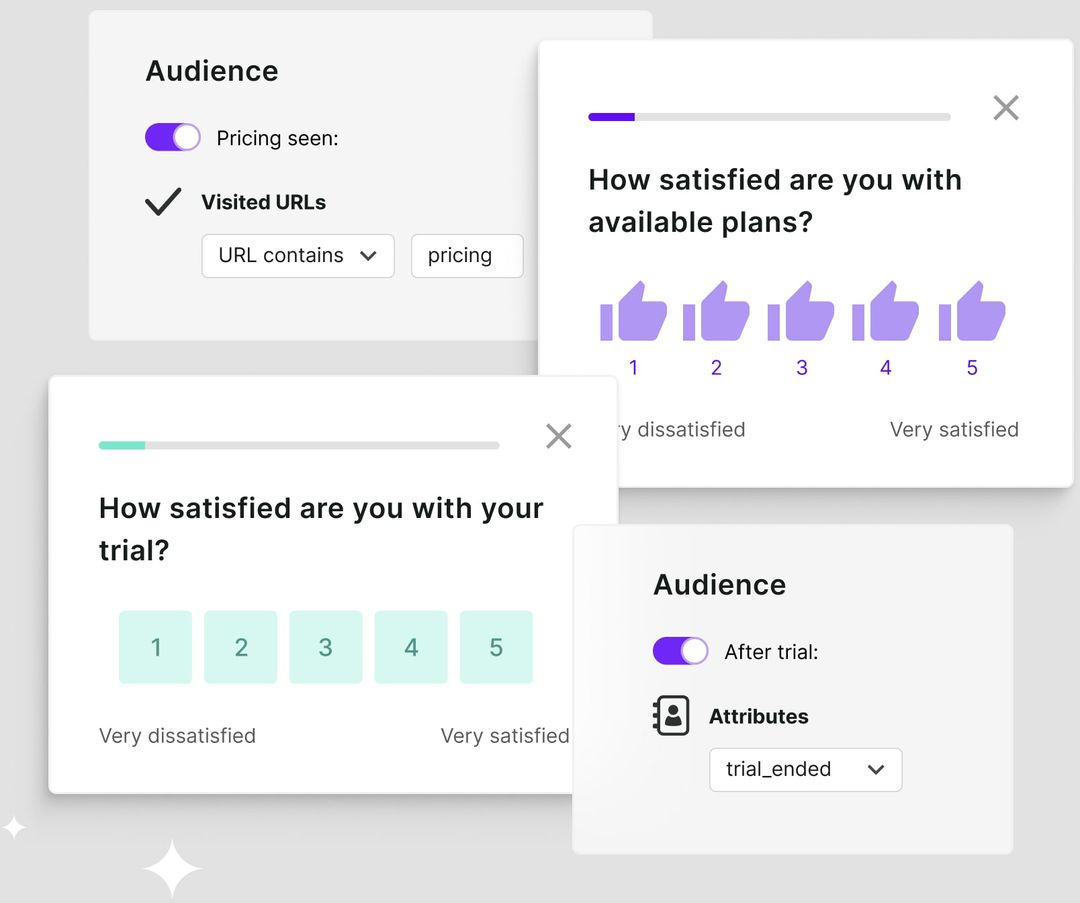Close the trial satisfaction survey
The height and width of the screenshot is (903, 1080).
click(x=558, y=436)
